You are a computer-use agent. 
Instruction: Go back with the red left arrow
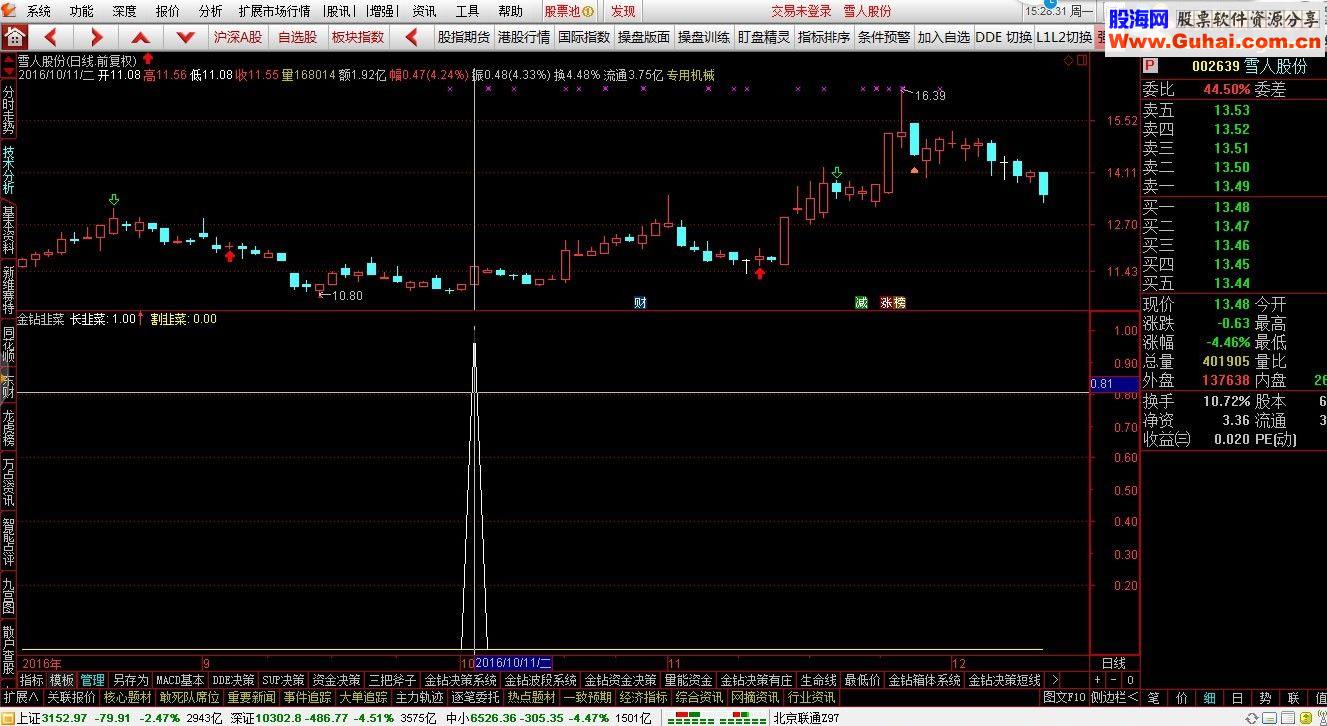click(51, 37)
